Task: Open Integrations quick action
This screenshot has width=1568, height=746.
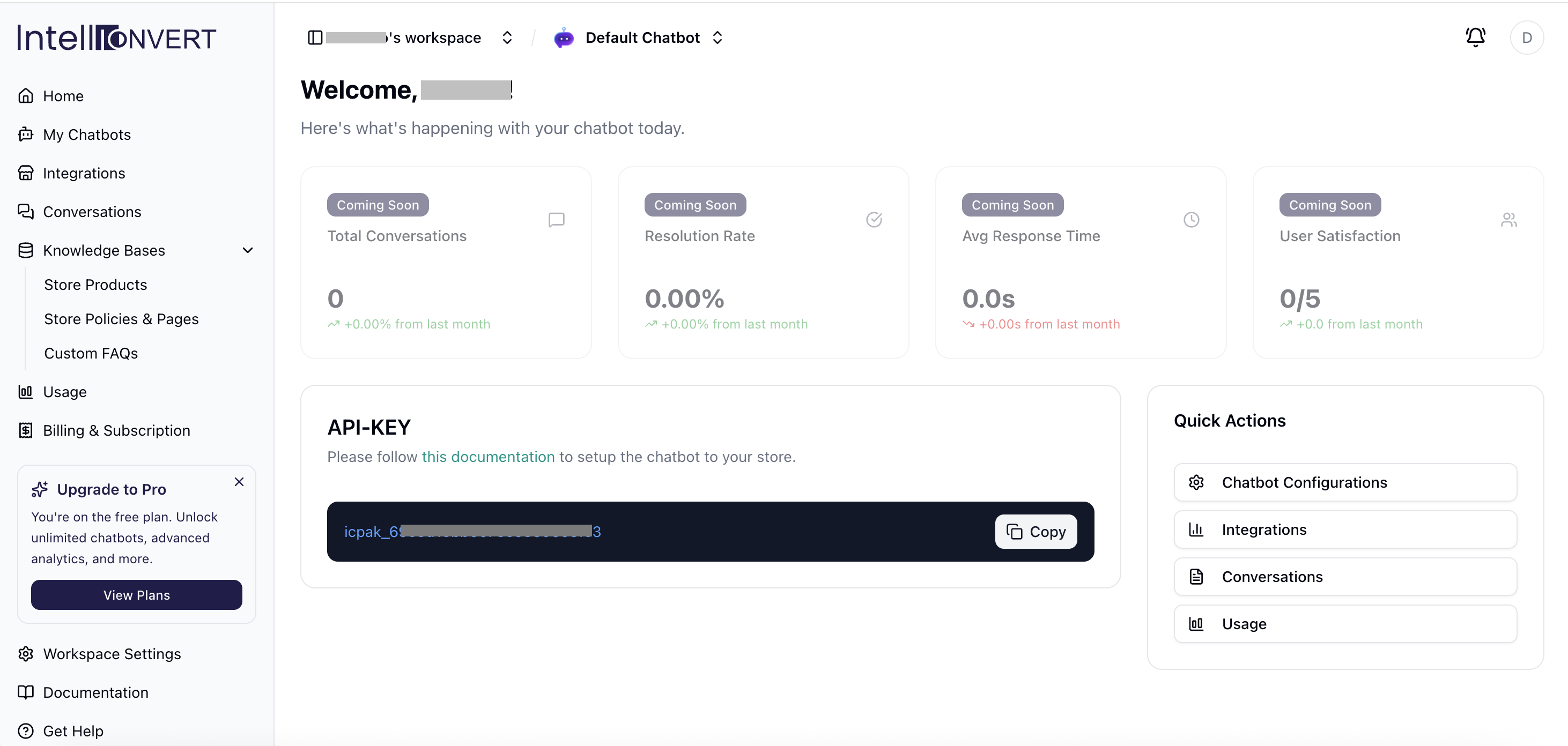Action: (x=1345, y=529)
